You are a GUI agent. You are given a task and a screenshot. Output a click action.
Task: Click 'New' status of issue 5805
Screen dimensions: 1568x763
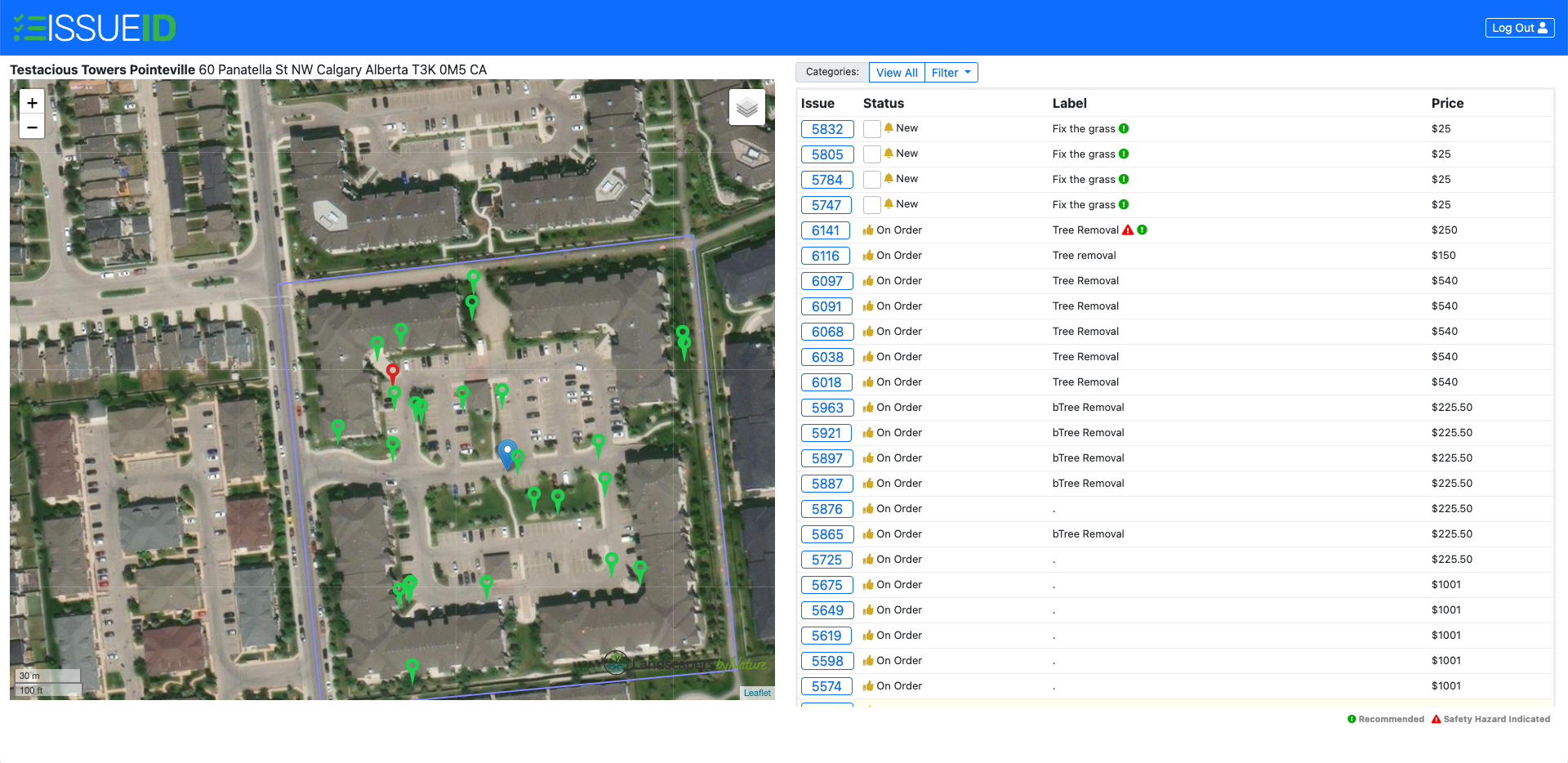point(906,154)
